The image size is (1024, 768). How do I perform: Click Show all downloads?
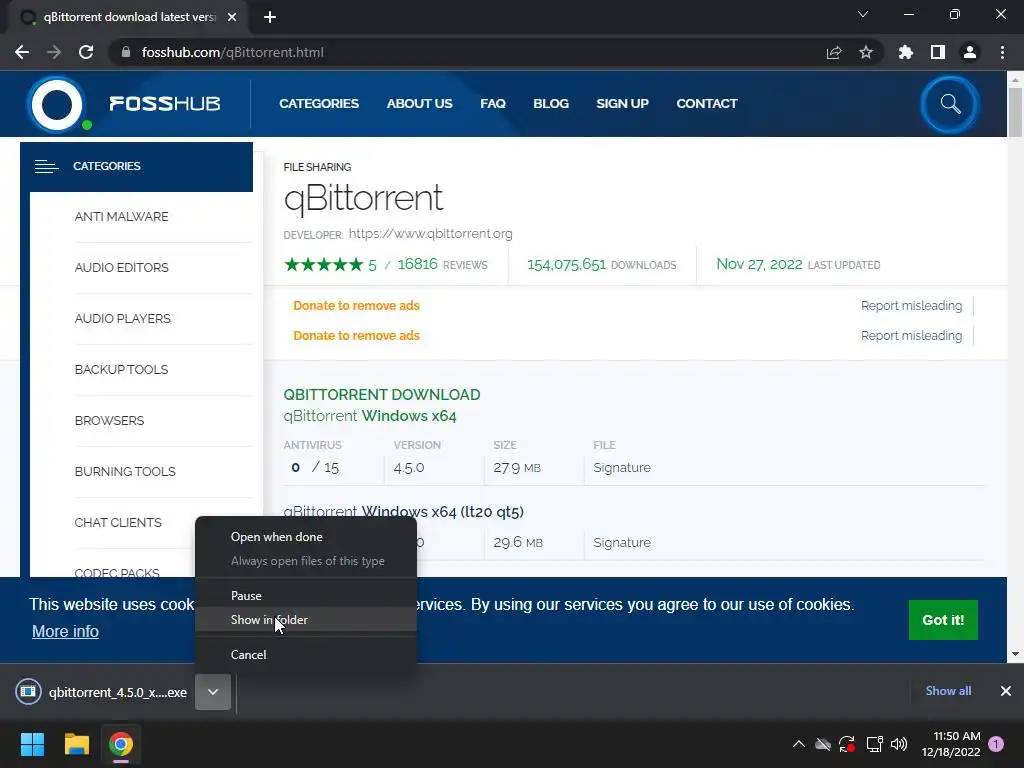pyautogui.click(x=948, y=691)
